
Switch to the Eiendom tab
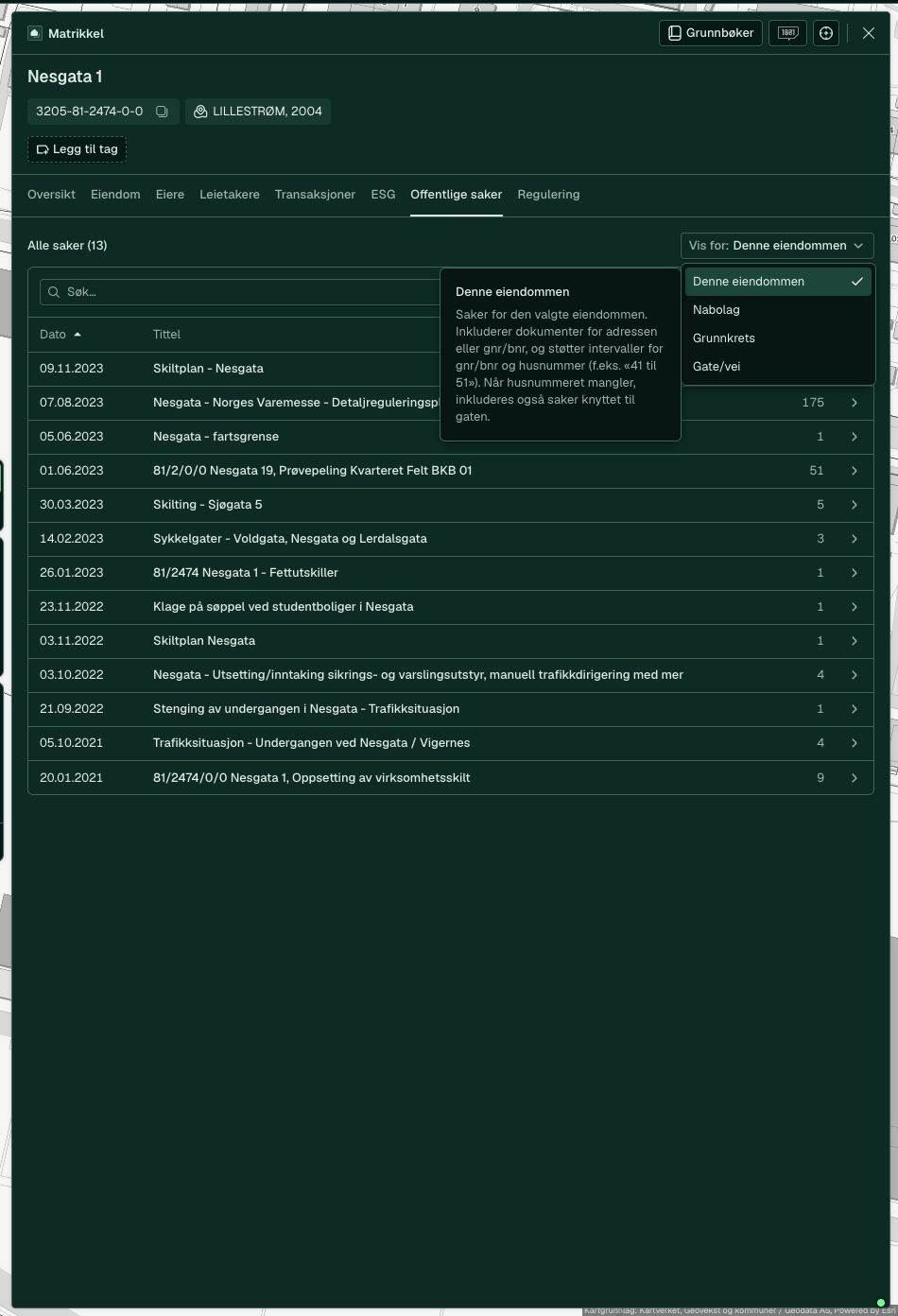click(x=115, y=195)
